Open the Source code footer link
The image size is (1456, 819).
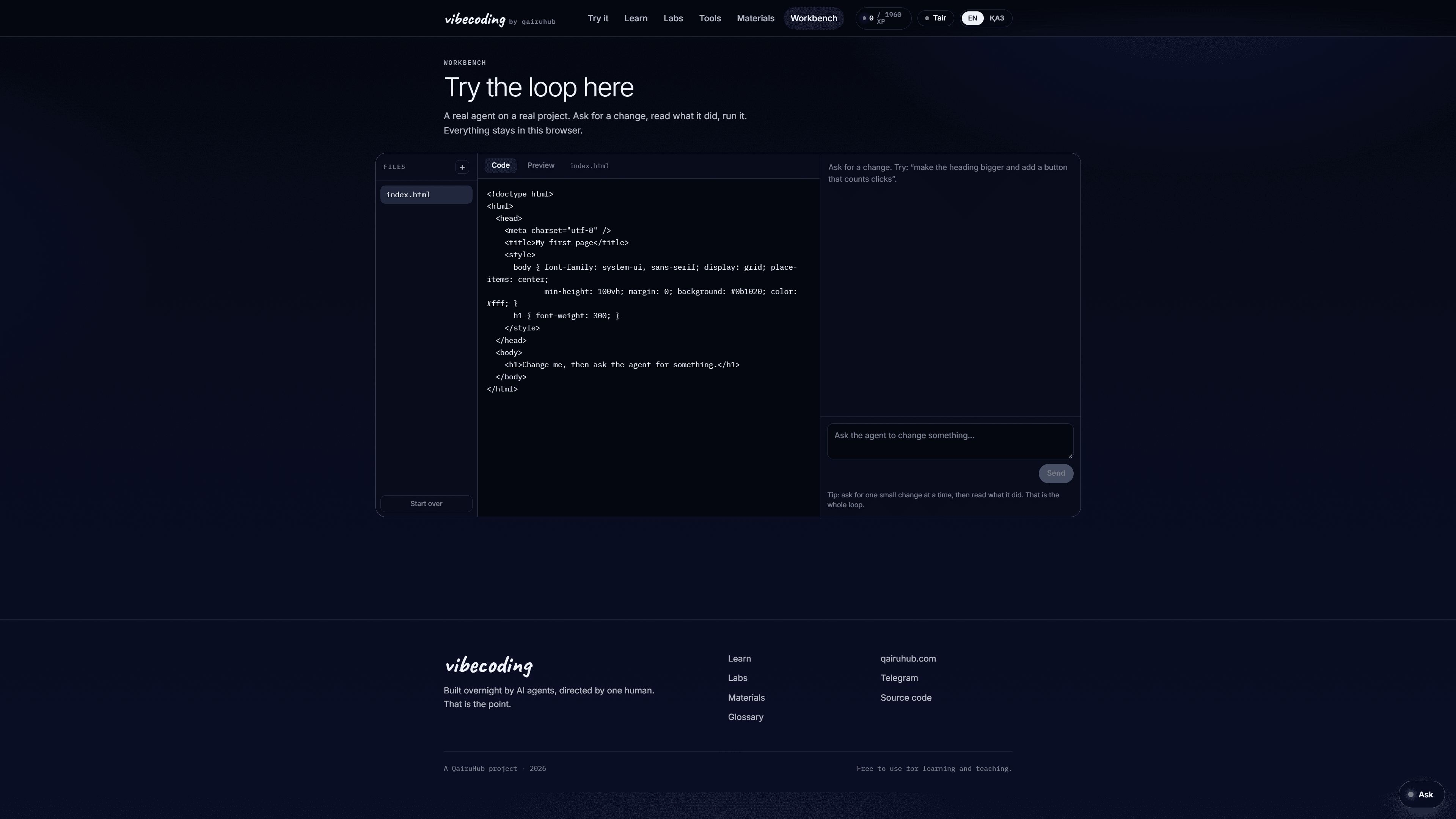pos(905,698)
